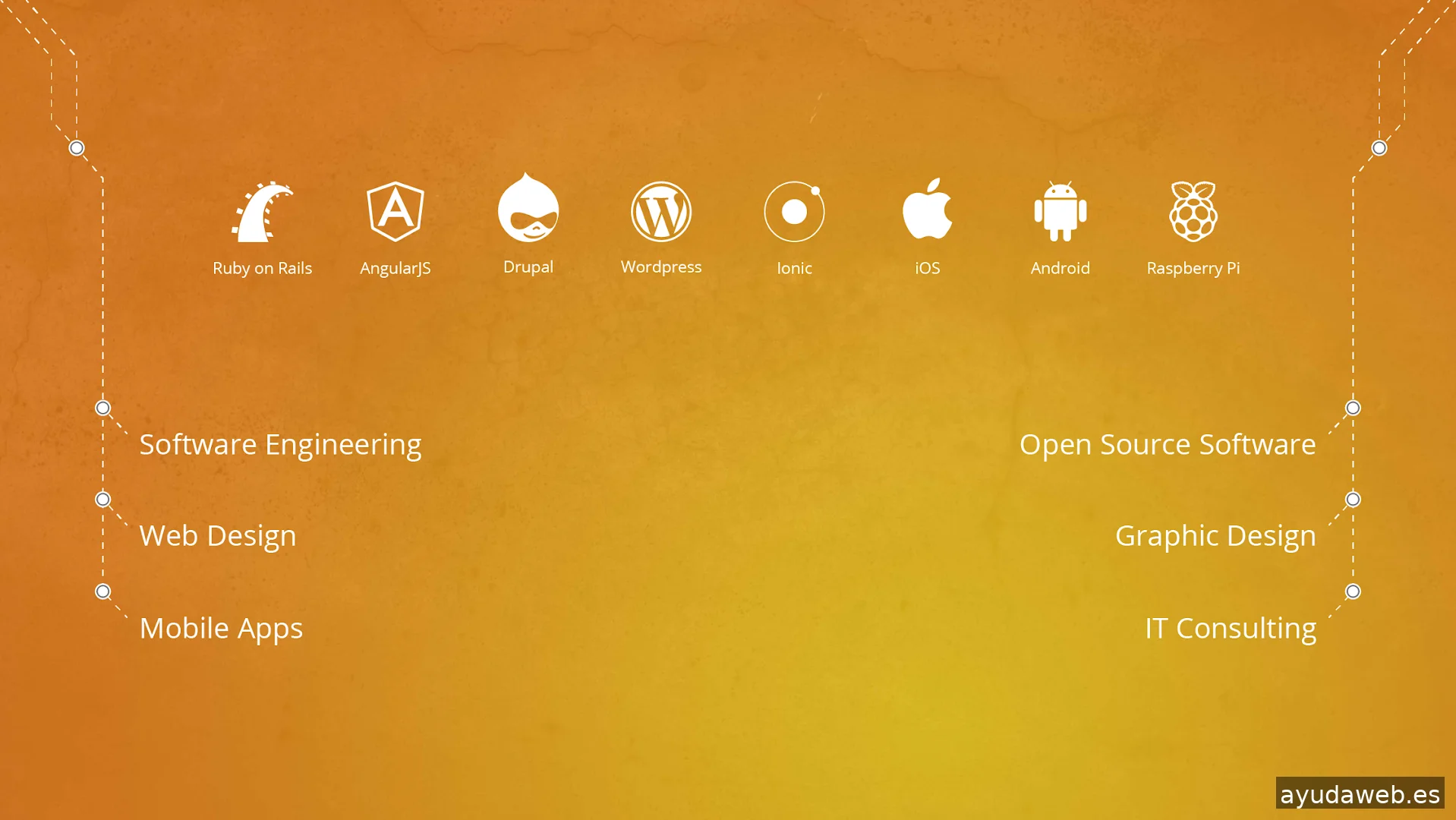Click IT Consulting text

(x=1231, y=629)
